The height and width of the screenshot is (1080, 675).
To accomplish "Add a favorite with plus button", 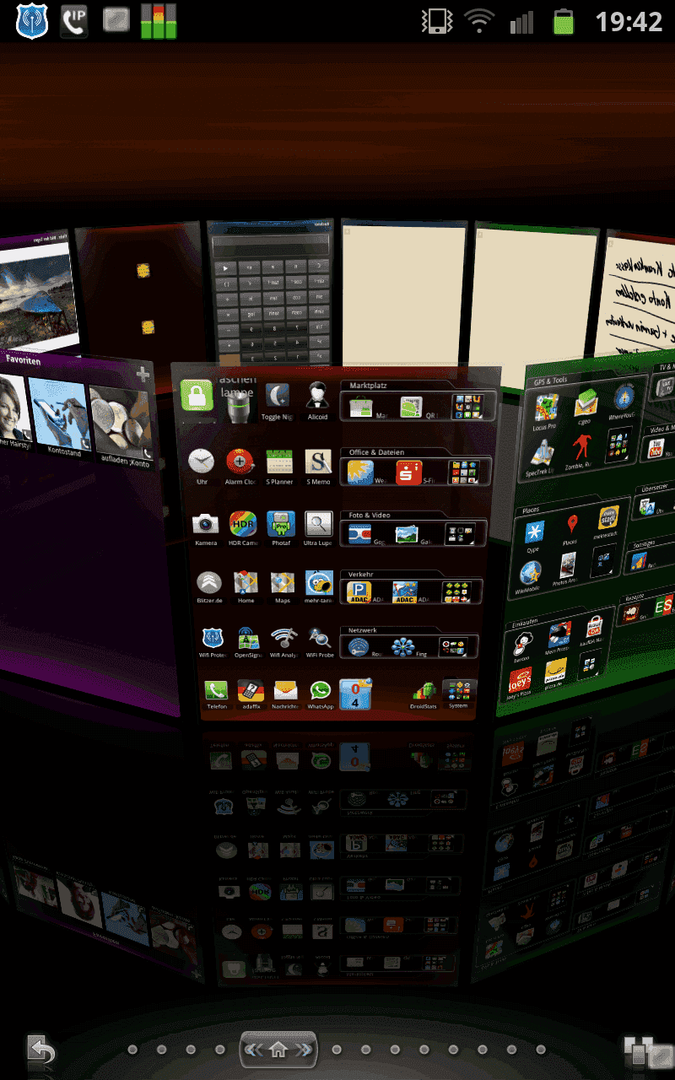I will (x=143, y=374).
